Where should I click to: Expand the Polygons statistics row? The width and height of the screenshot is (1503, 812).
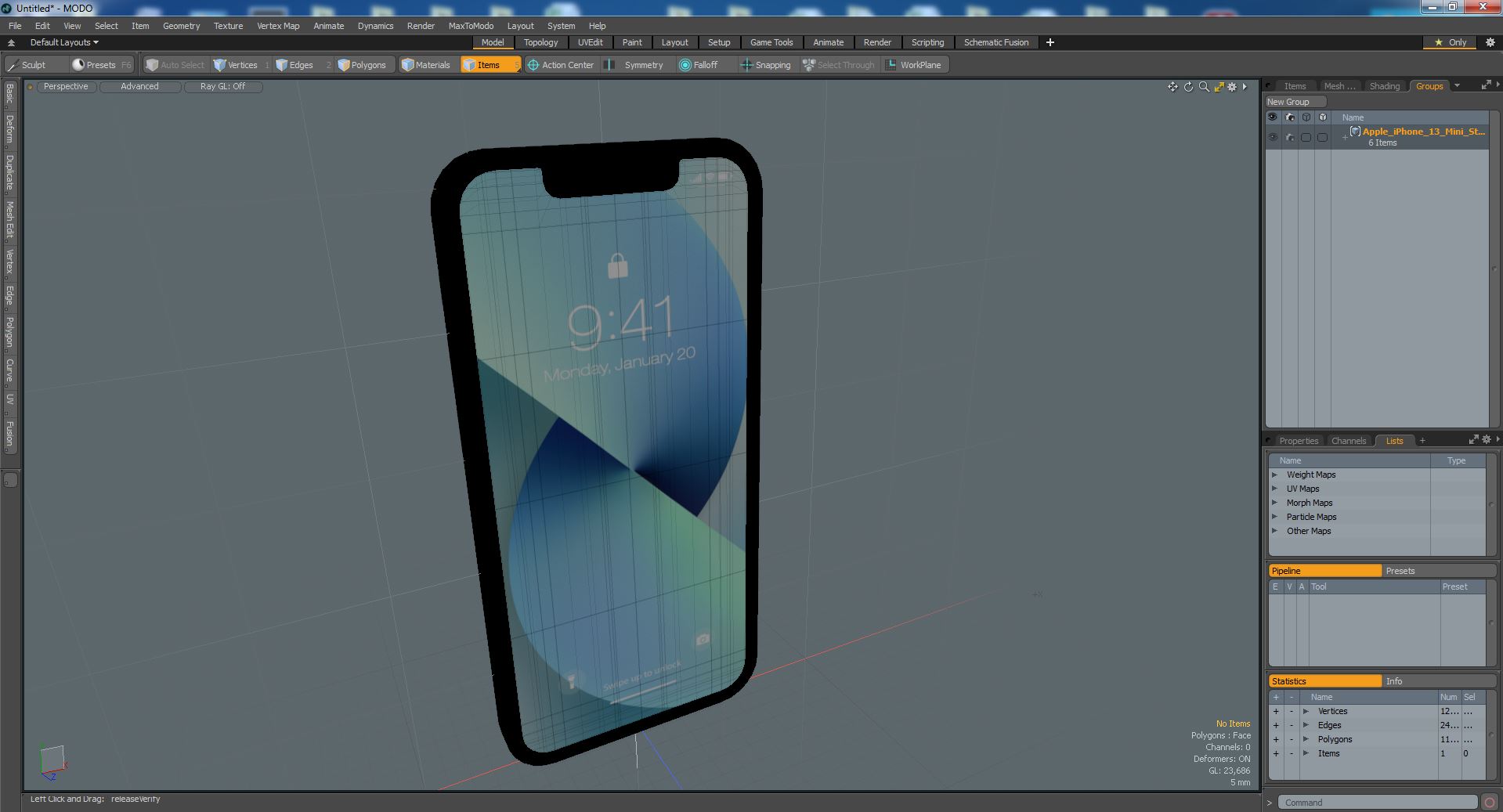[1306, 739]
